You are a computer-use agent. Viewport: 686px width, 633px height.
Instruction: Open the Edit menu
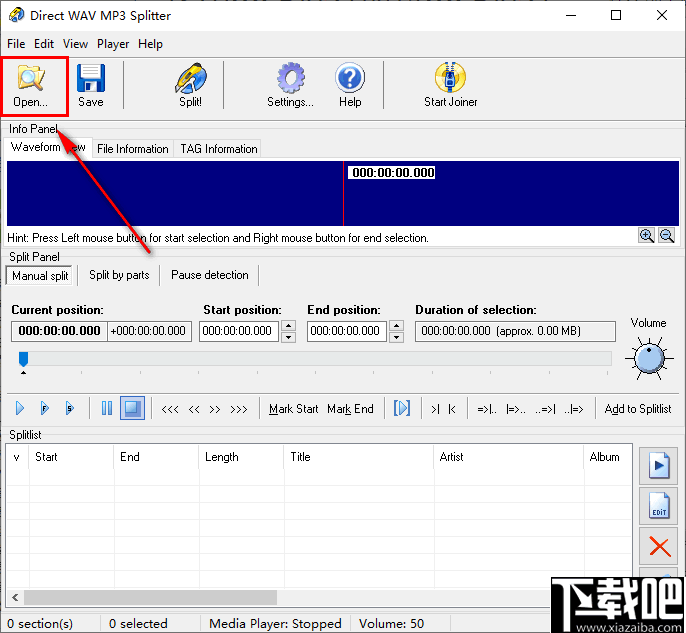(x=44, y=44)
